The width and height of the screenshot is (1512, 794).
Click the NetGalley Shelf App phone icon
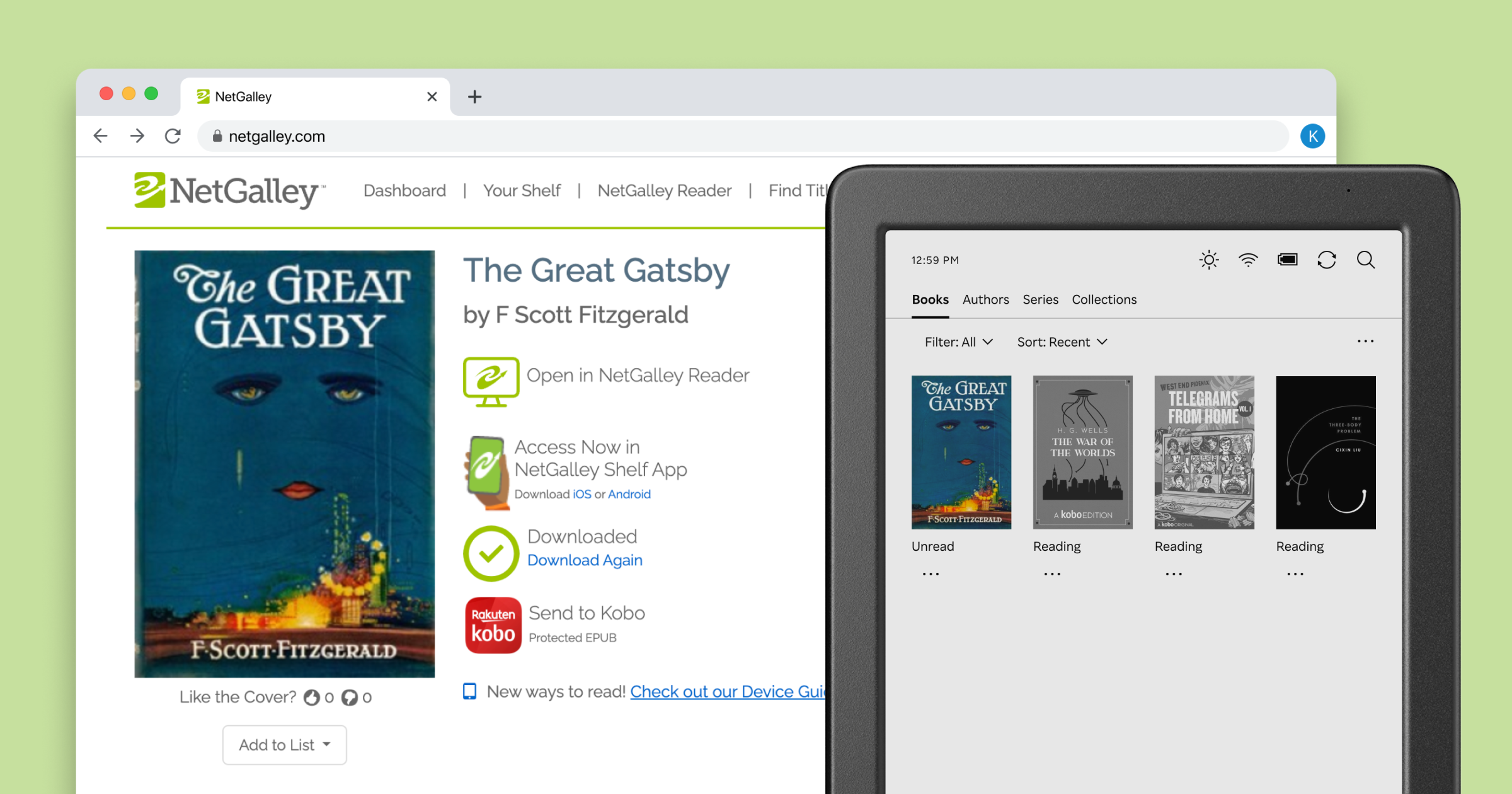486,473
